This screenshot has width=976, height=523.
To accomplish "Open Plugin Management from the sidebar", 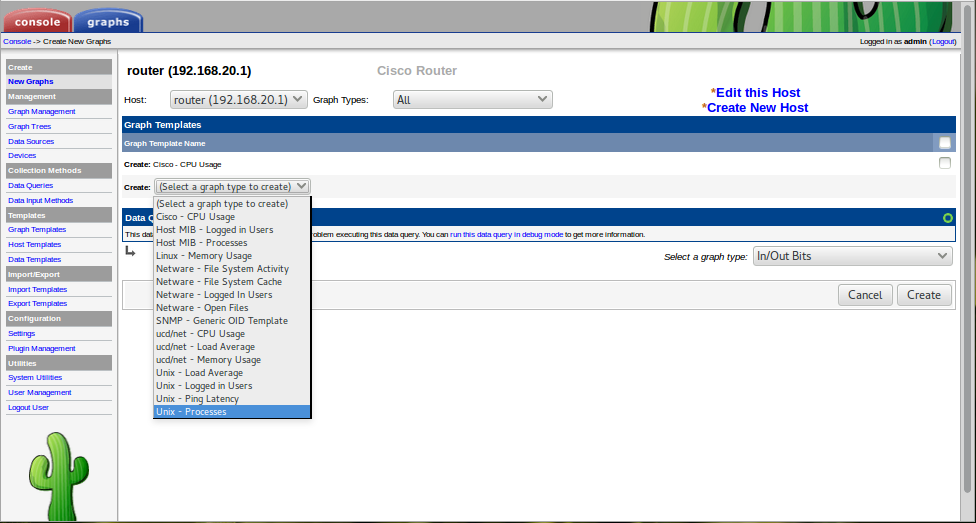I will 42,349.
